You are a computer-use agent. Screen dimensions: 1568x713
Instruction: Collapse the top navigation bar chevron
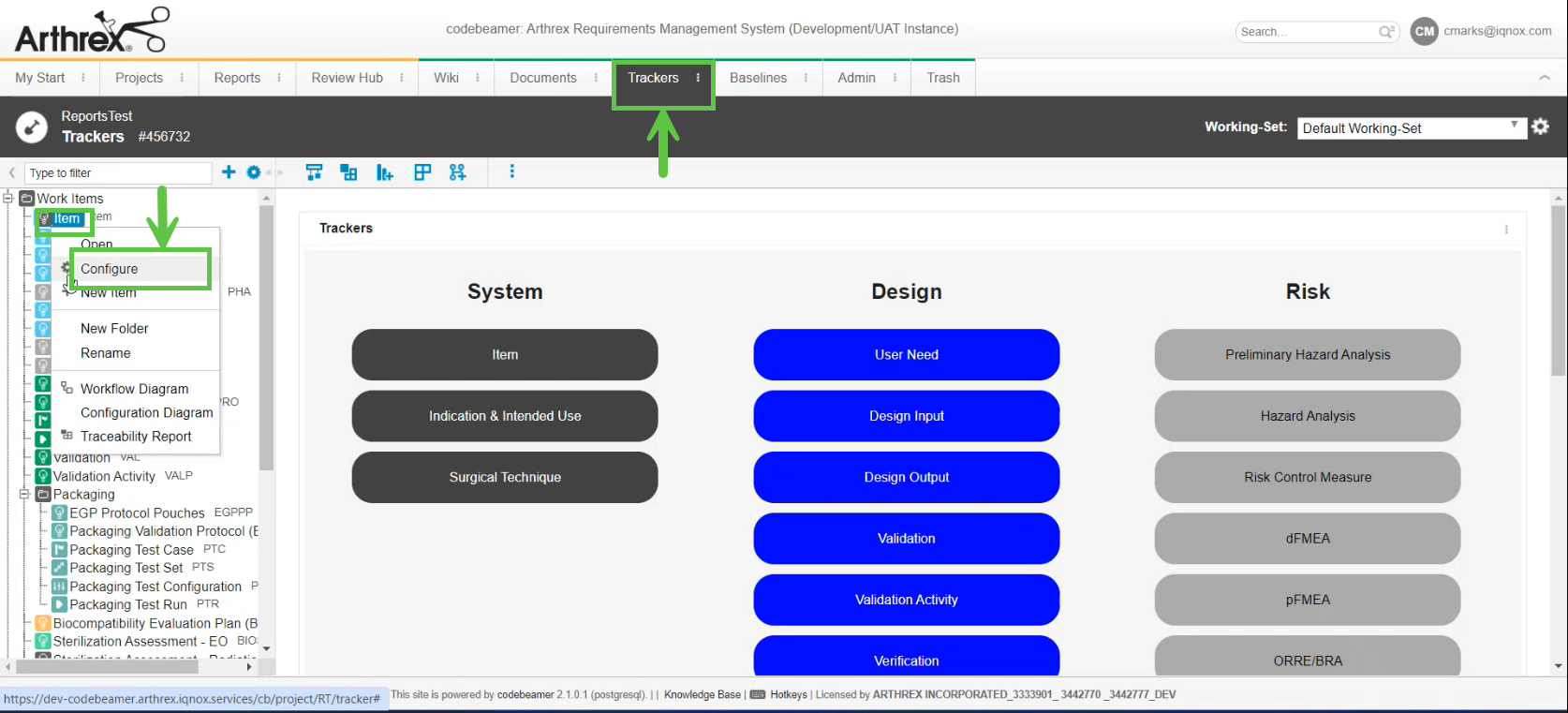[x=1545, y=78]
